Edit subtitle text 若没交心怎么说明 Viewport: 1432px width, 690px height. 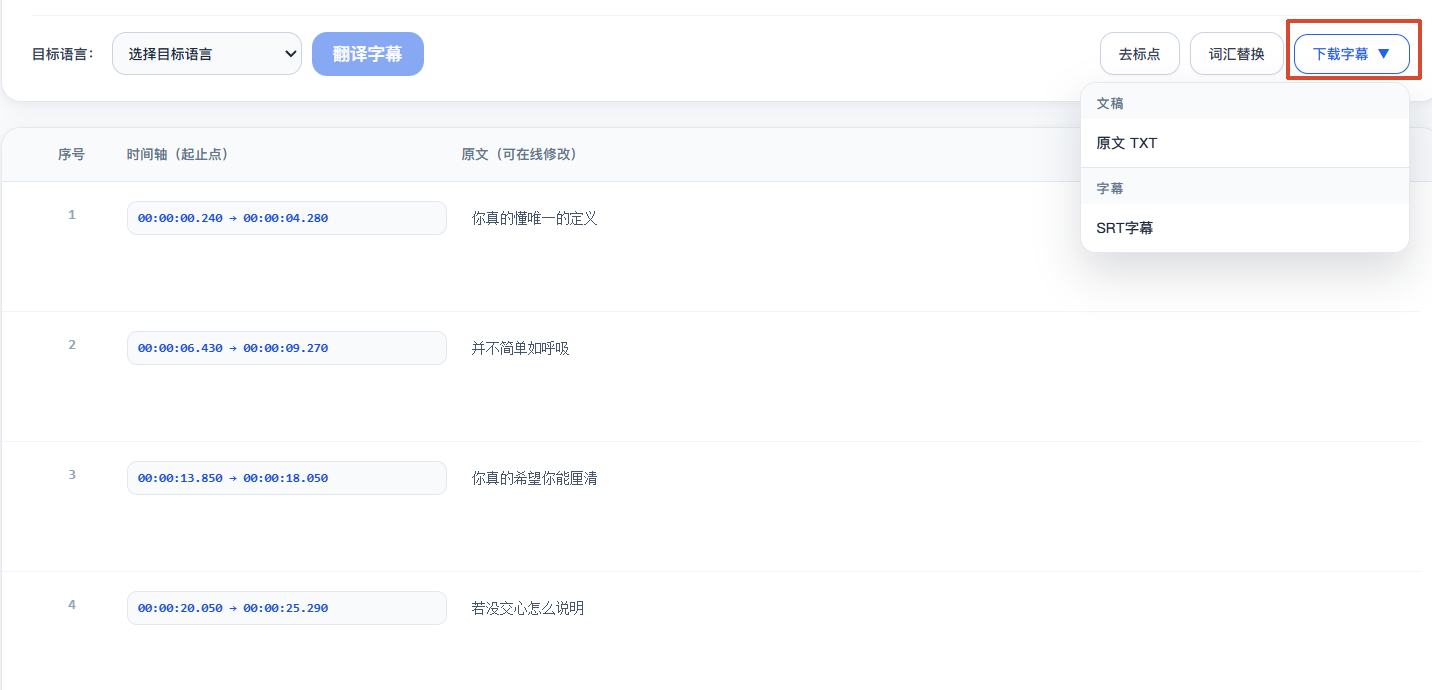(x=528, y=608)
